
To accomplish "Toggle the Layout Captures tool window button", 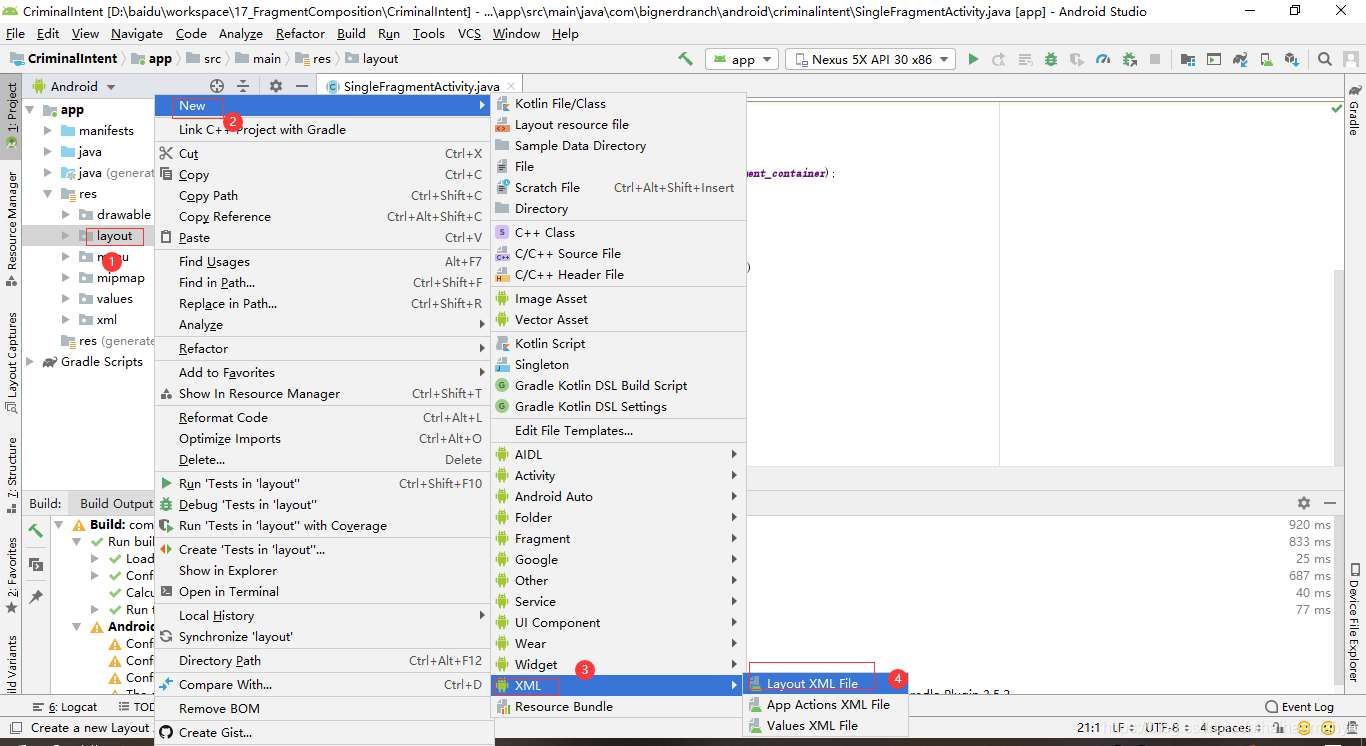I will 11,362.
